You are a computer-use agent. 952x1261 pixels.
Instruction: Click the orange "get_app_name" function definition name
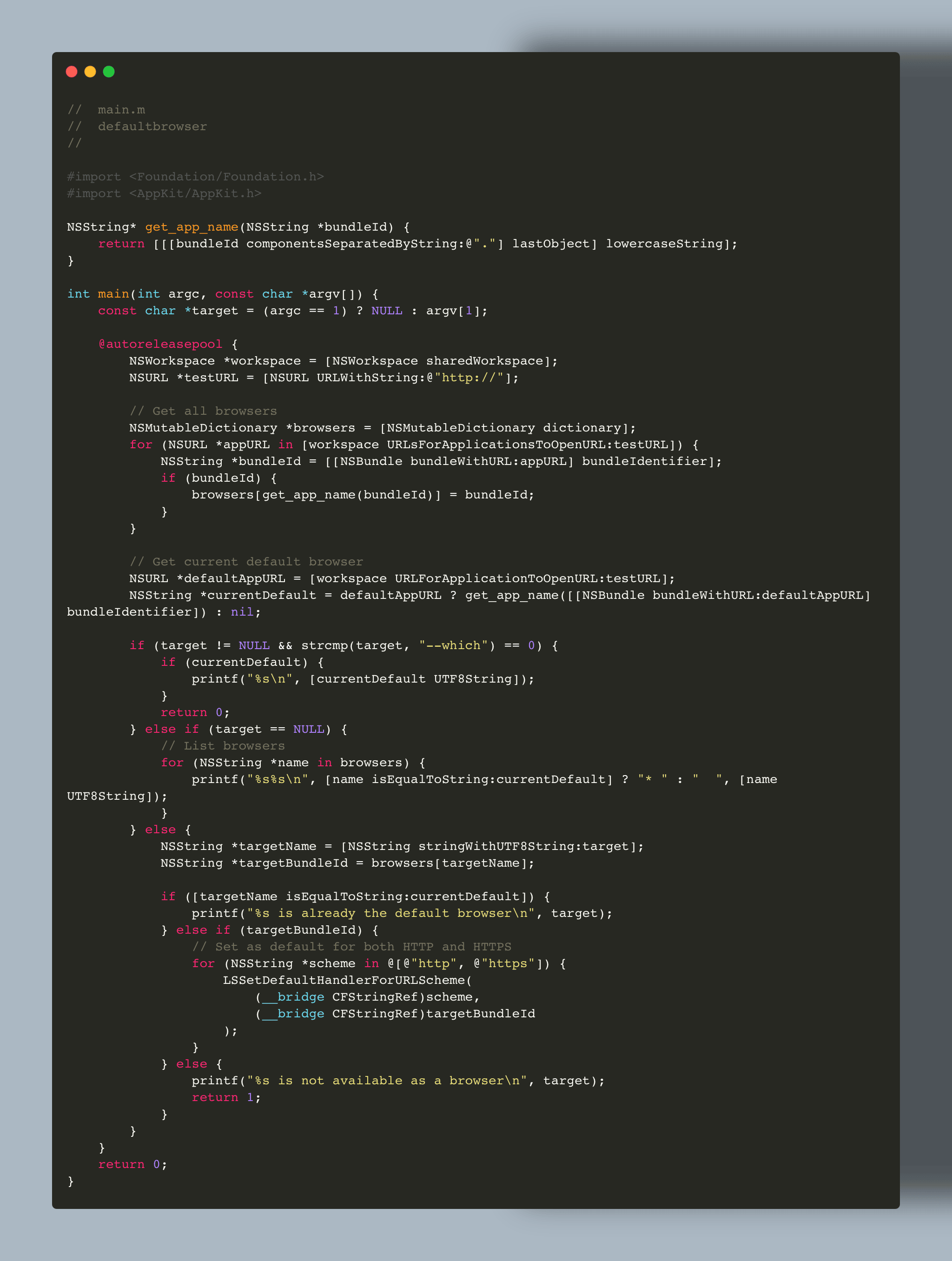click(x=192, y=227)
